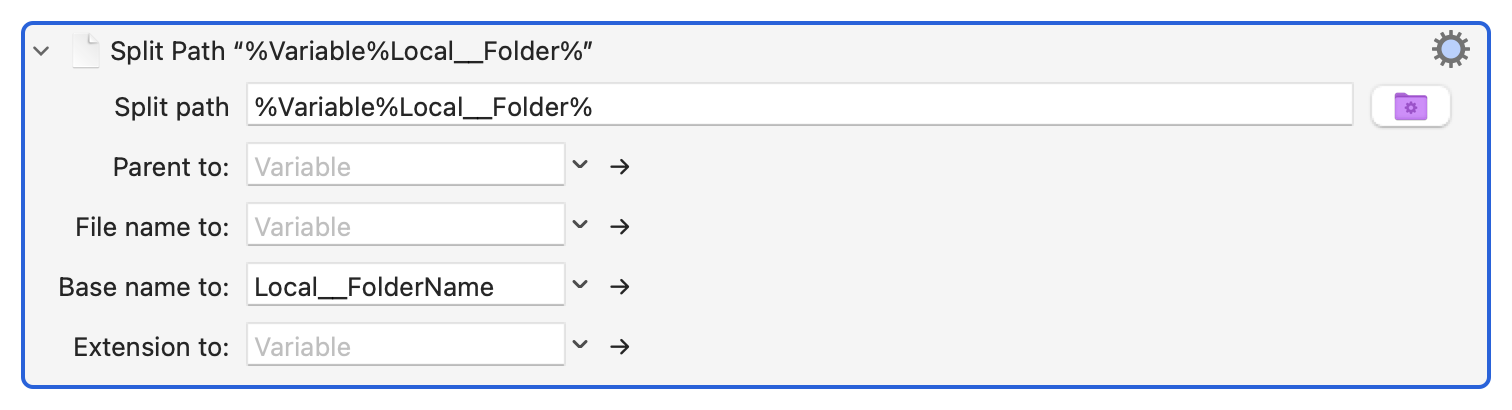
Task: Click the Split path text field
Action: tap(800, 106)
